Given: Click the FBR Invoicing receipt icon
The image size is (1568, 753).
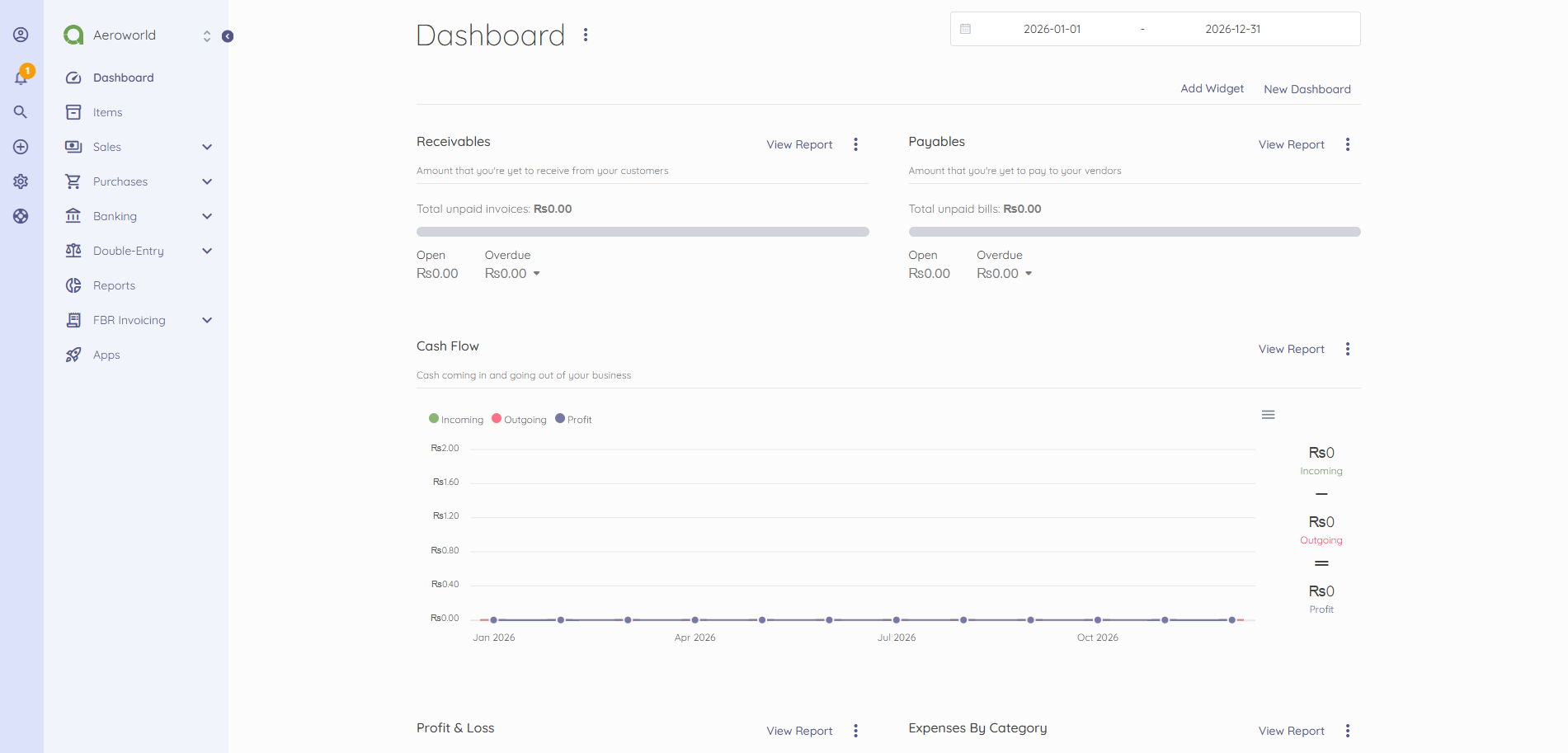Looking at the screenshot, I should click(x=73, y=320).
